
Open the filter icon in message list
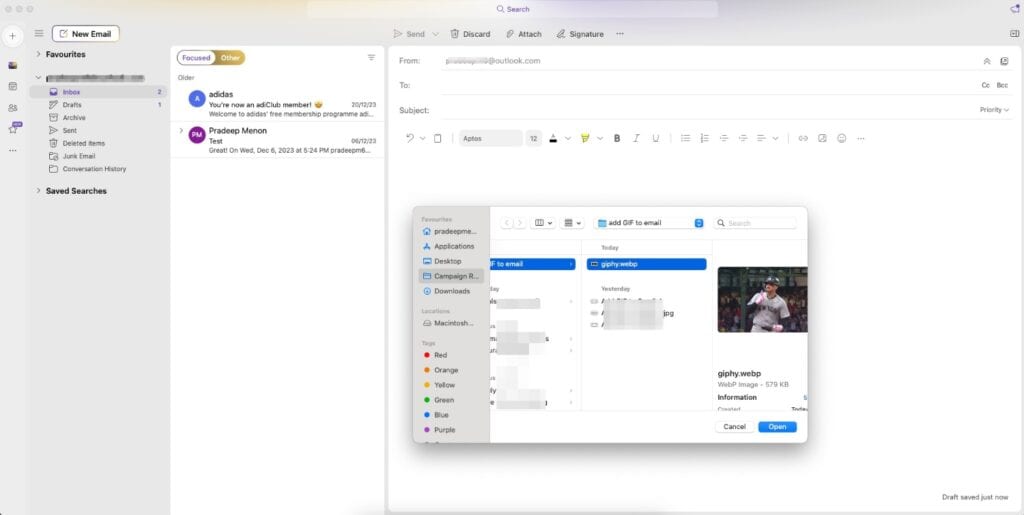pyautogui.click(x=372, y=57)
